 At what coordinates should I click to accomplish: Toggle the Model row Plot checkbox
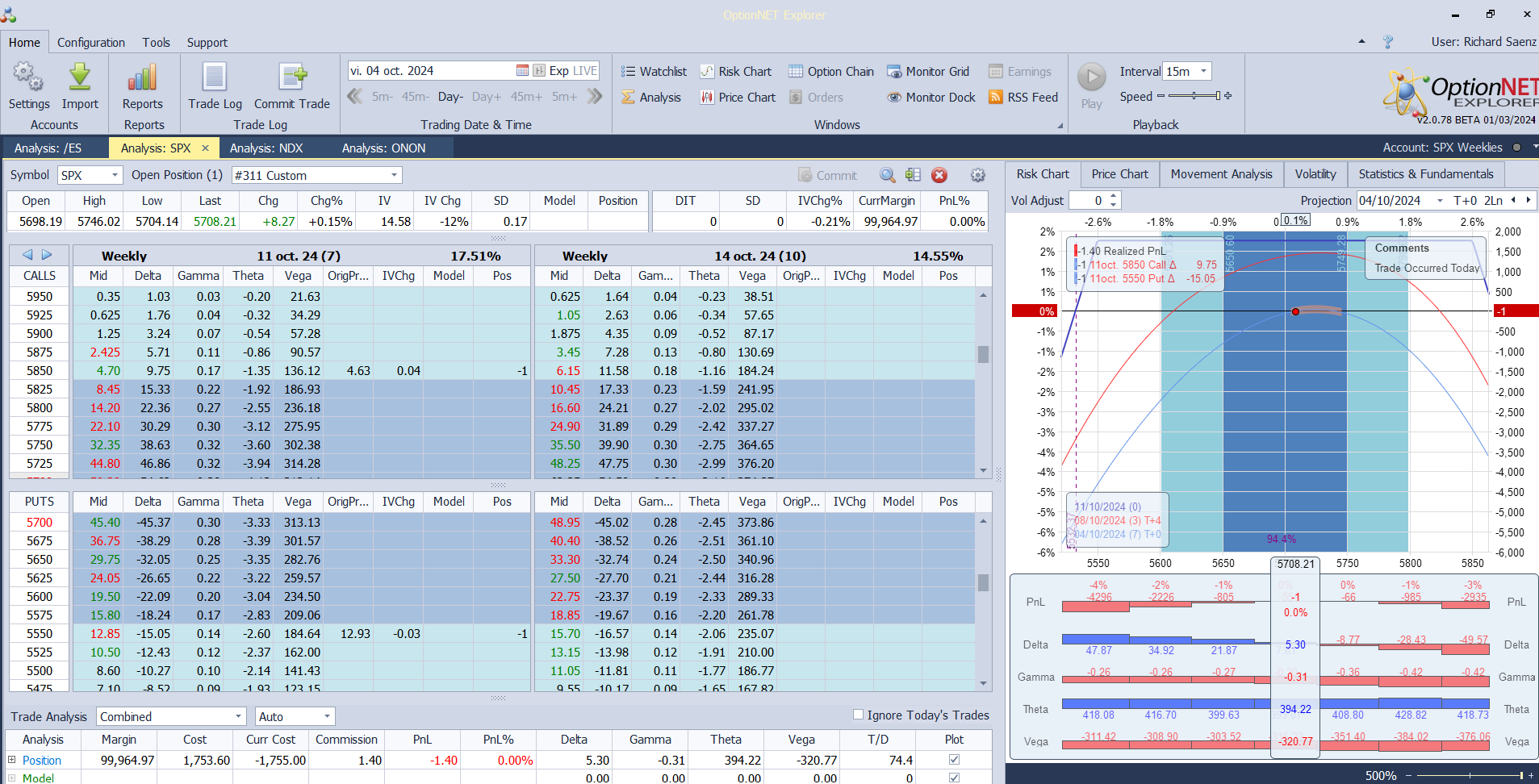[954, 778]
